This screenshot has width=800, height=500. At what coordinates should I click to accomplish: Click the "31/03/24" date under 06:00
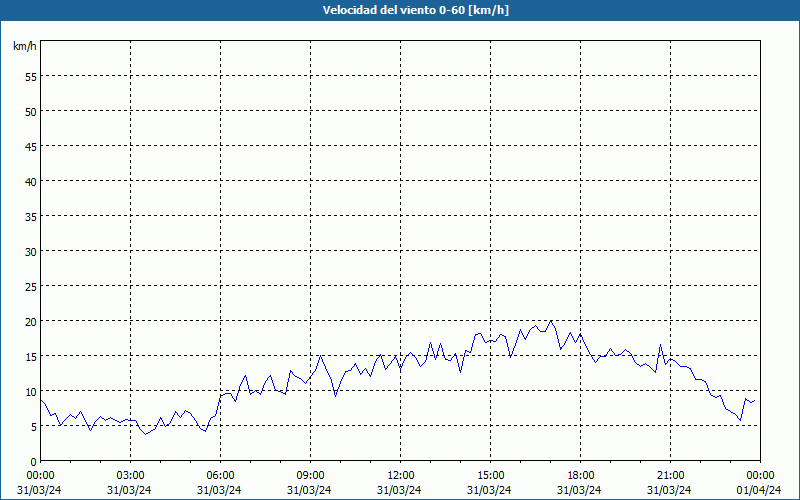click(219, 490)
